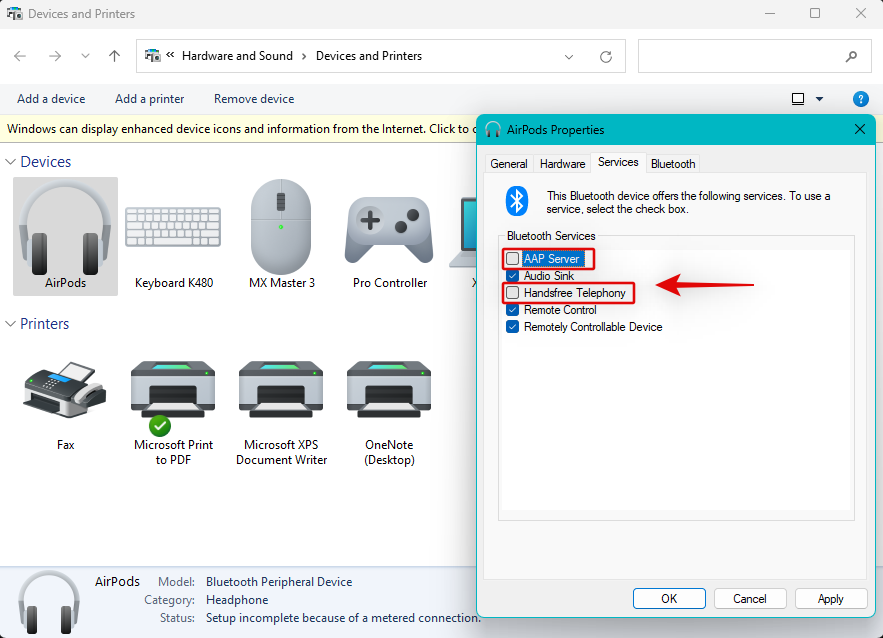Confirm with the OK button
Screen dimensions: 883x638
(x=669, y=599)
